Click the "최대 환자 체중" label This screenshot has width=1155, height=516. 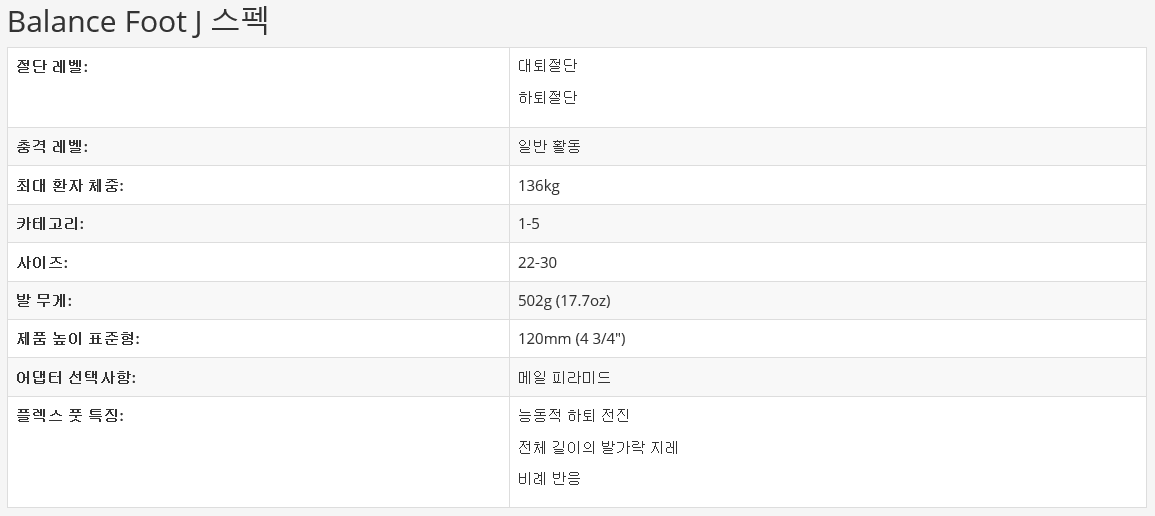(x=70, y=186)
